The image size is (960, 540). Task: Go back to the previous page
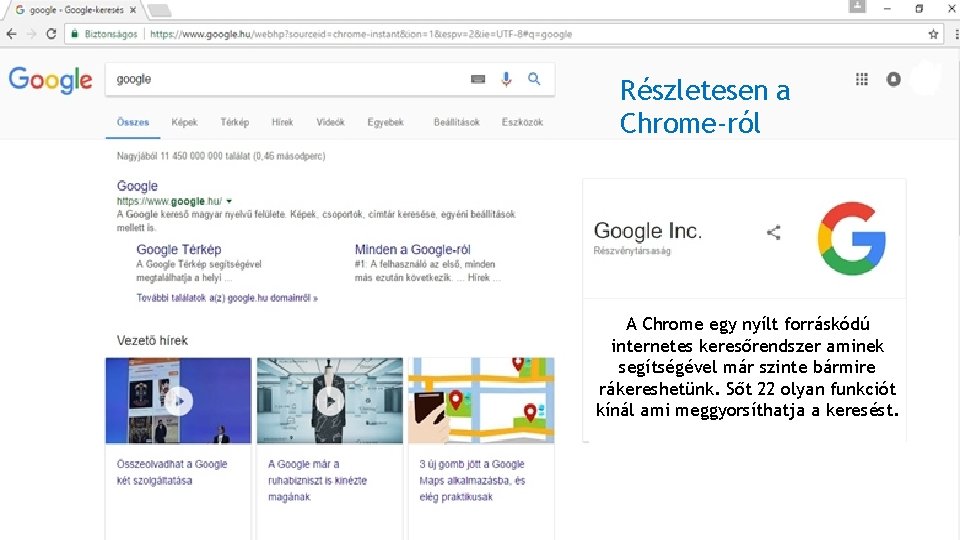11,33
